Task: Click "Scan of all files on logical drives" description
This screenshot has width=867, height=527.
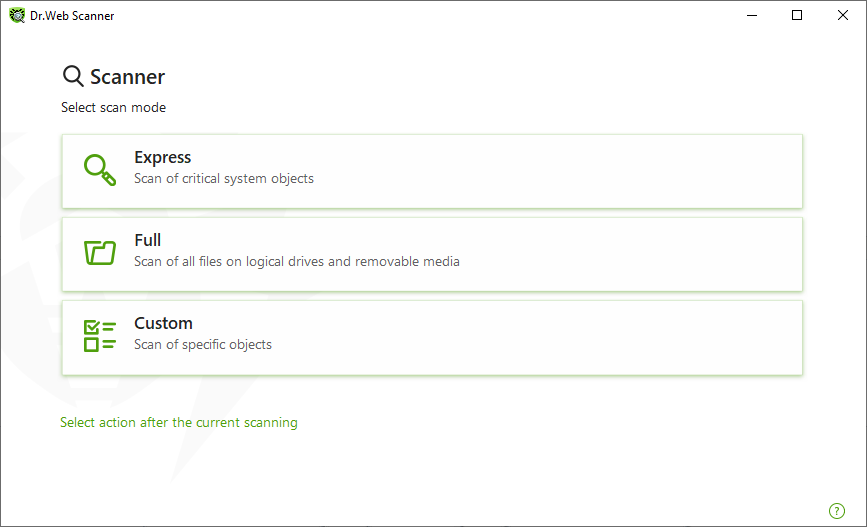Action: pos(297,262)
